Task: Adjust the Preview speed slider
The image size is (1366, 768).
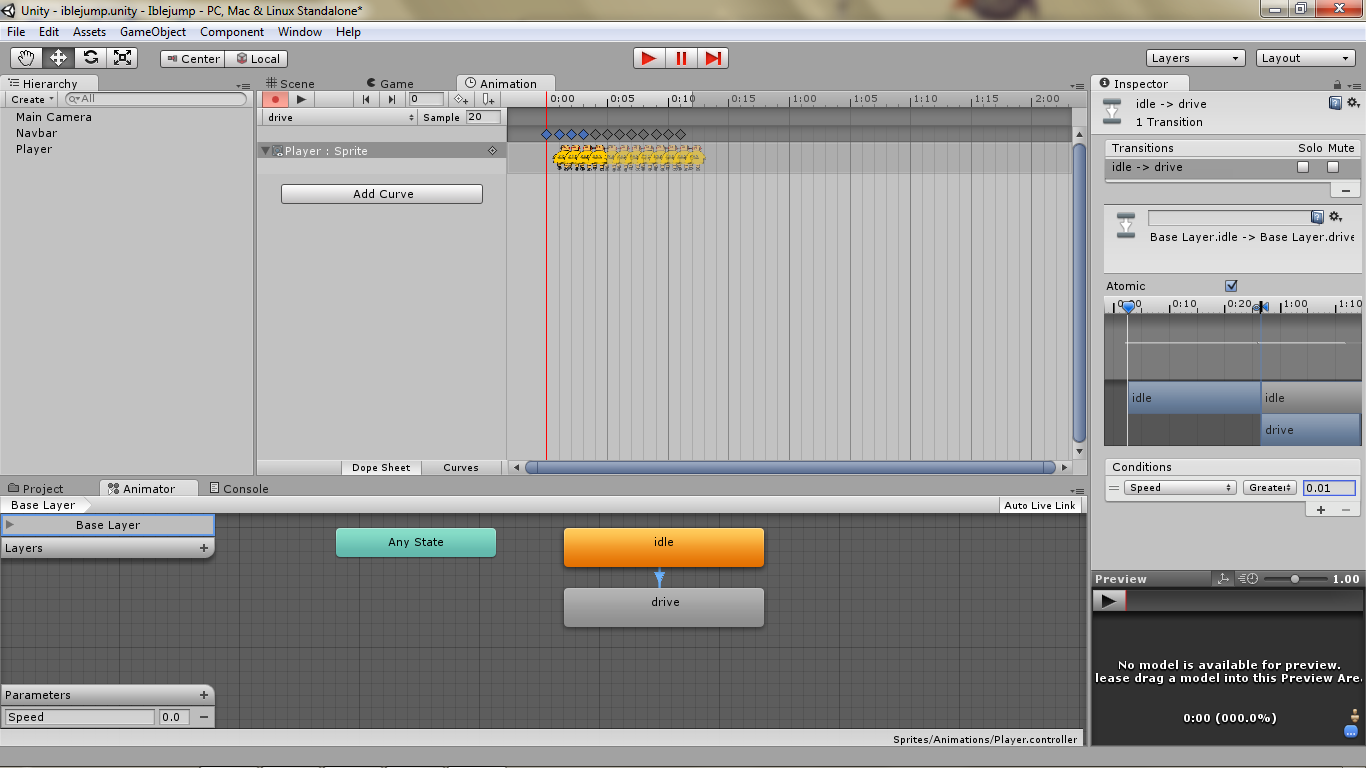Action: (x=1295, y=579)
